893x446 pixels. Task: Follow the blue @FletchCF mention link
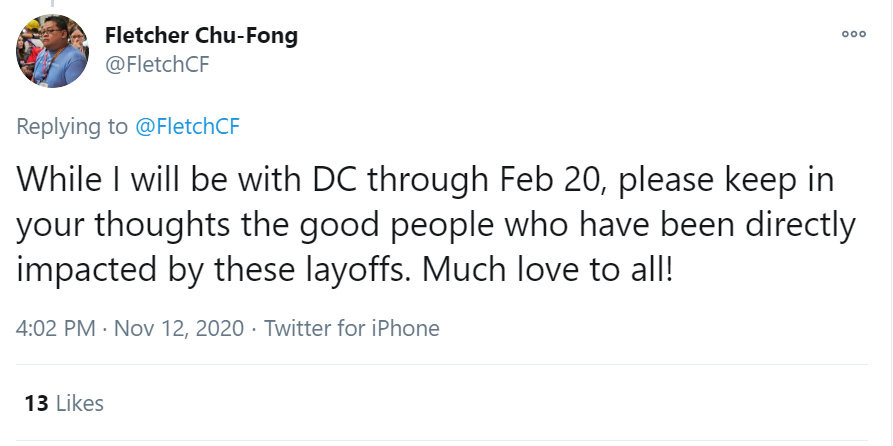click(187, 126)
